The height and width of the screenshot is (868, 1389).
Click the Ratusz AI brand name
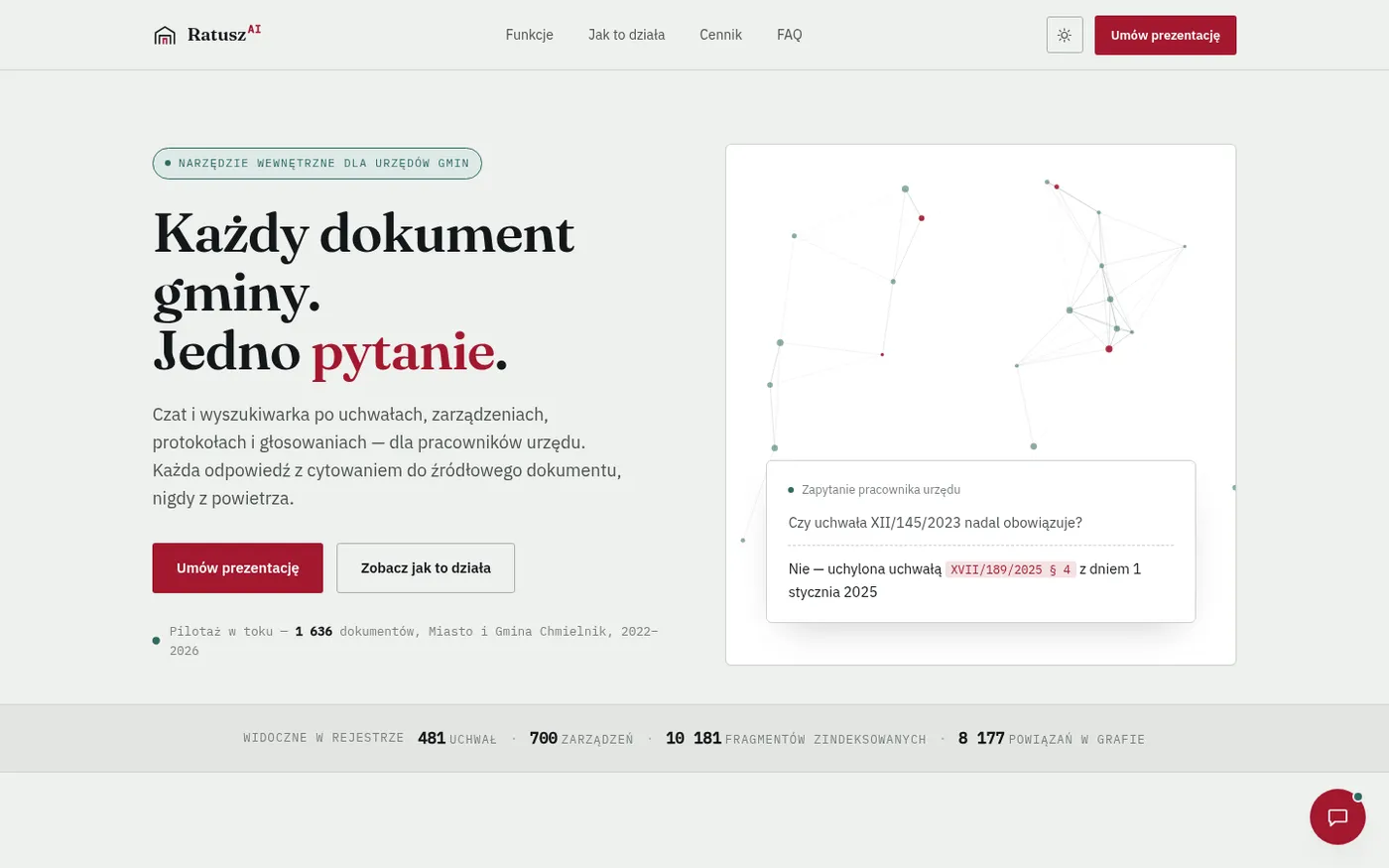coord(224,35)
